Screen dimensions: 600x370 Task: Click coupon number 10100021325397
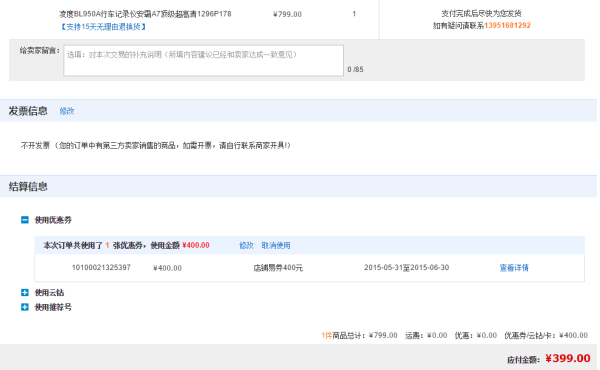click(101, 267)
